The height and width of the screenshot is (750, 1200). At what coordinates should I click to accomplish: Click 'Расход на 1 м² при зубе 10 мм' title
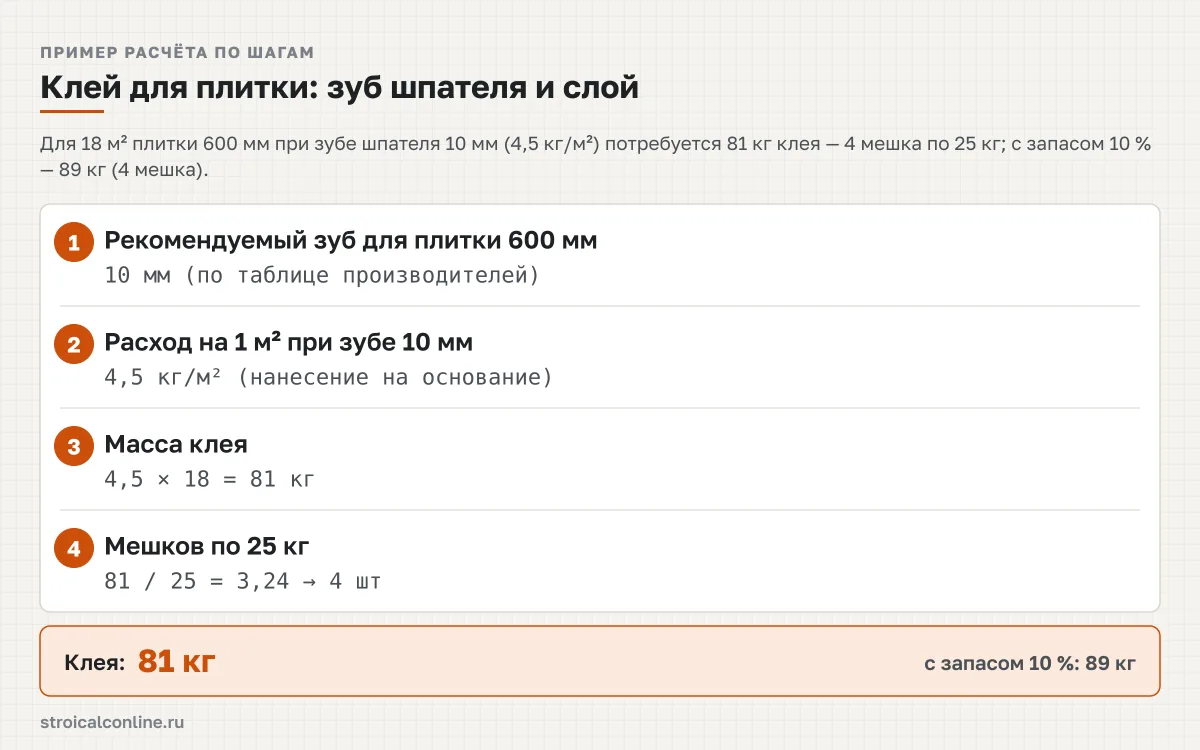[289, 343]
